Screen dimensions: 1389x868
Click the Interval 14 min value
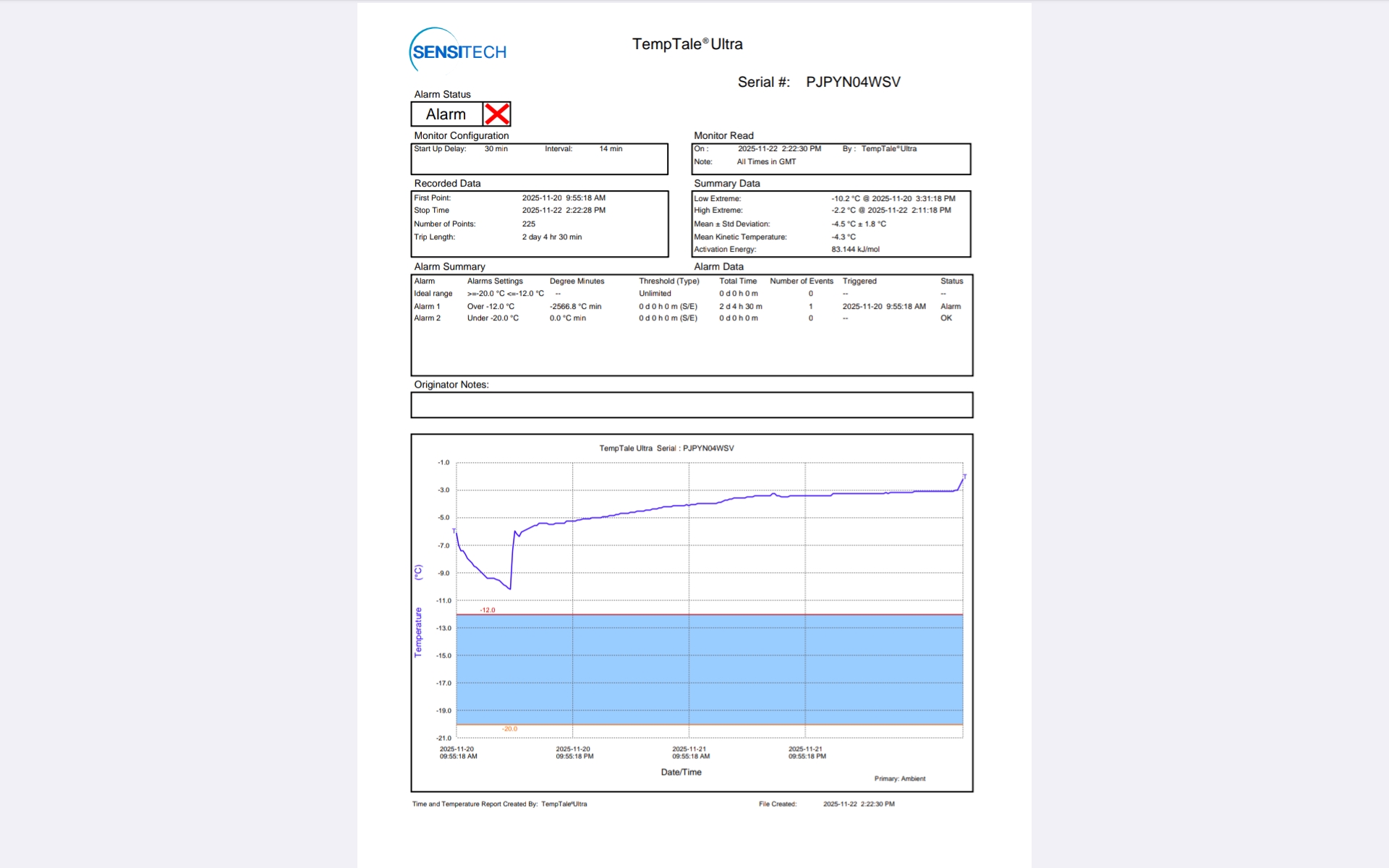pyautogui.click(x=610, y=149)
